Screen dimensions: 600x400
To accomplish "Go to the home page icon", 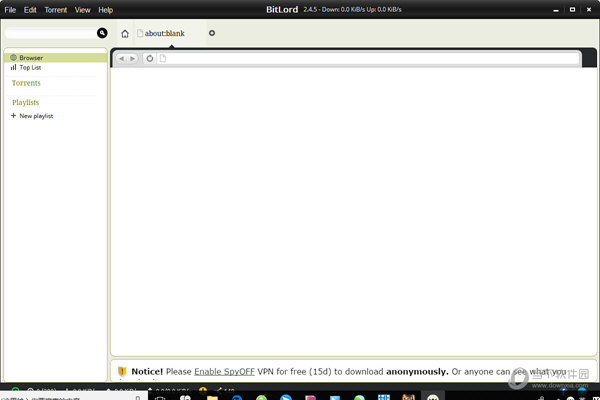I will 125,34.
